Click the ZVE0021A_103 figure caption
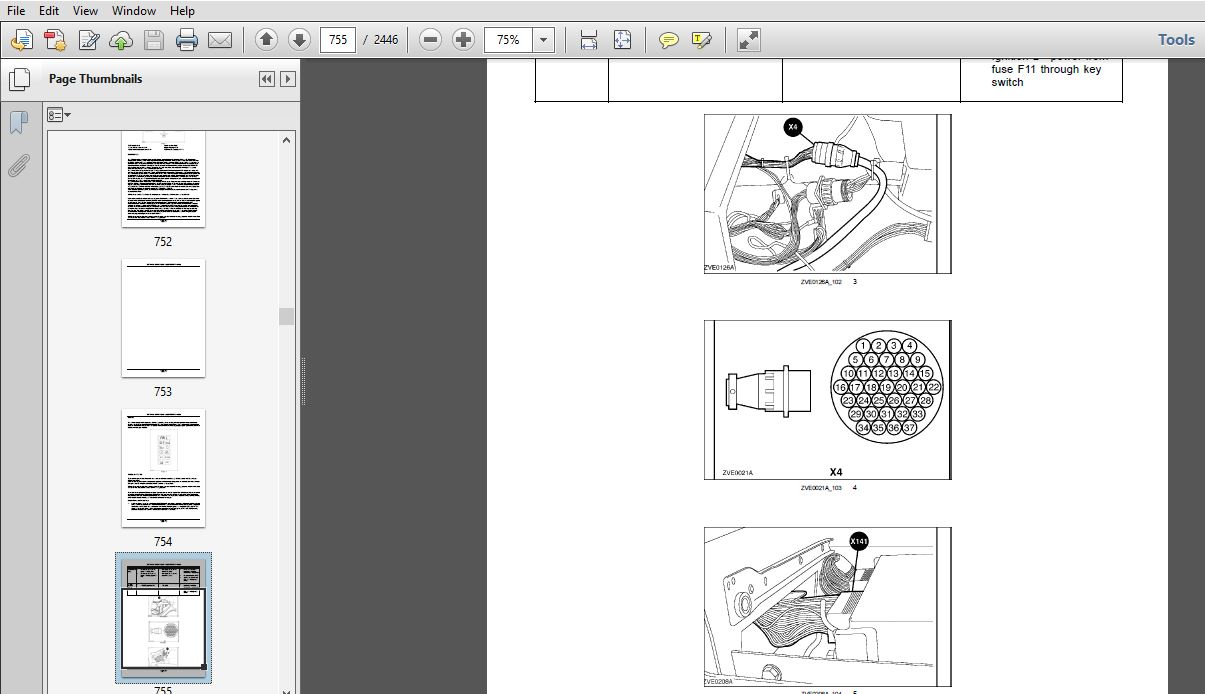Viewport: 1205px width, 694px height. pyautogui.click(x=821, y=488)
